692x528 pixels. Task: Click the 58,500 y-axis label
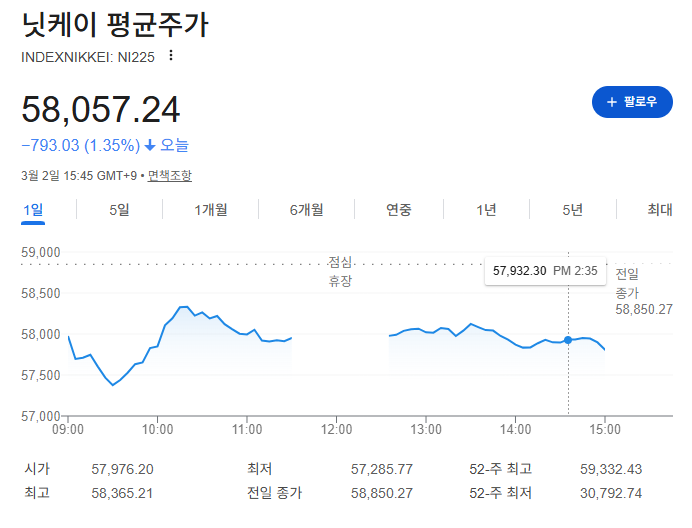[x=41, y=293]
